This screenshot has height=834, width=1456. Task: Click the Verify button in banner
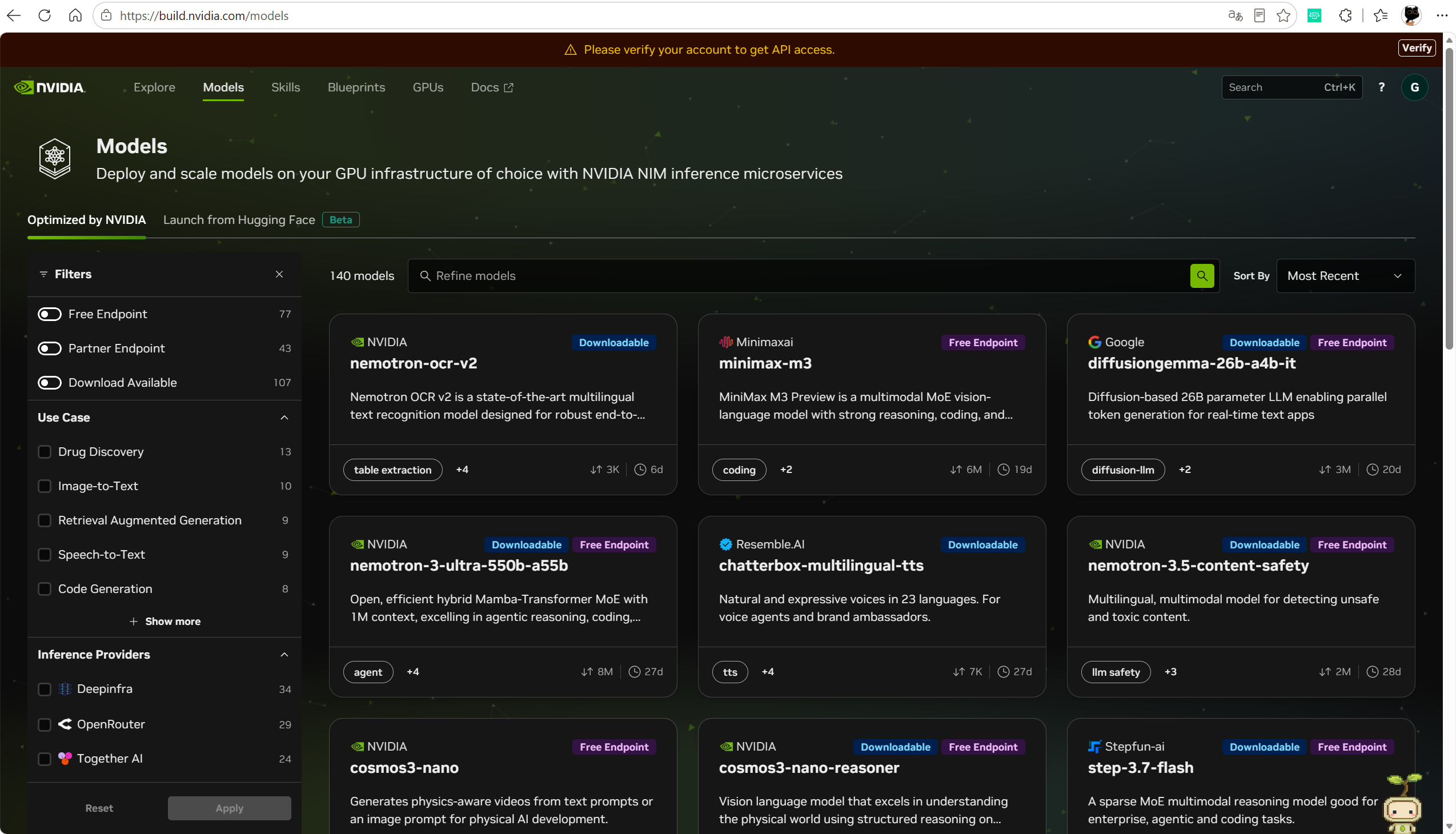pos(1416,48)
